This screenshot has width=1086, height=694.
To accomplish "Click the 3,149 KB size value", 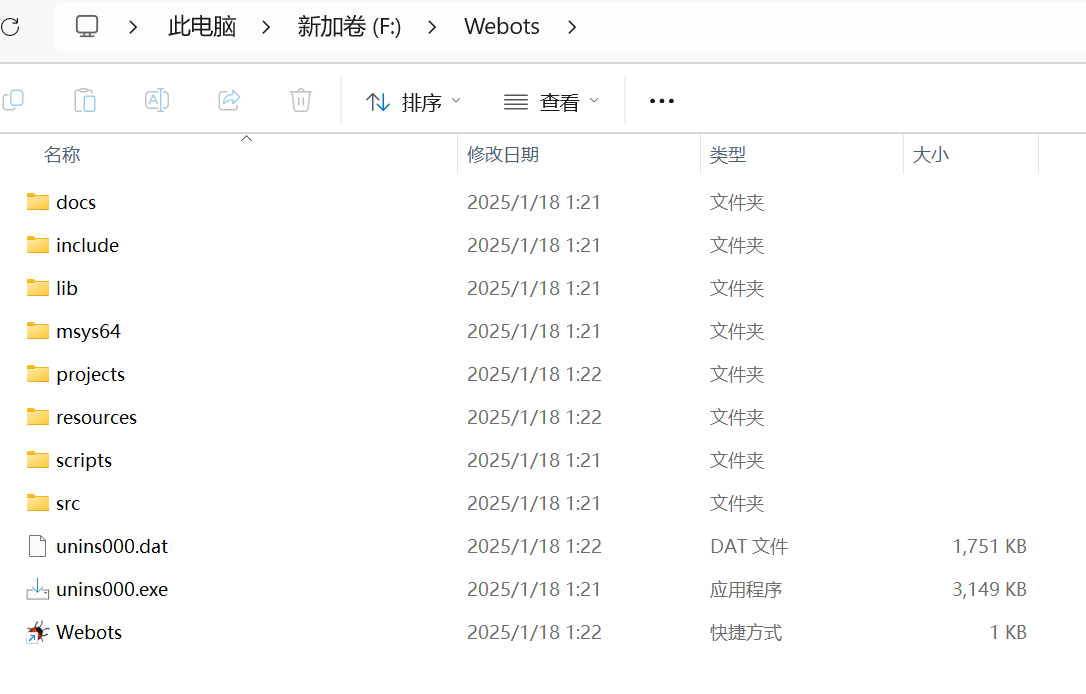I will (x=989, y=589).
